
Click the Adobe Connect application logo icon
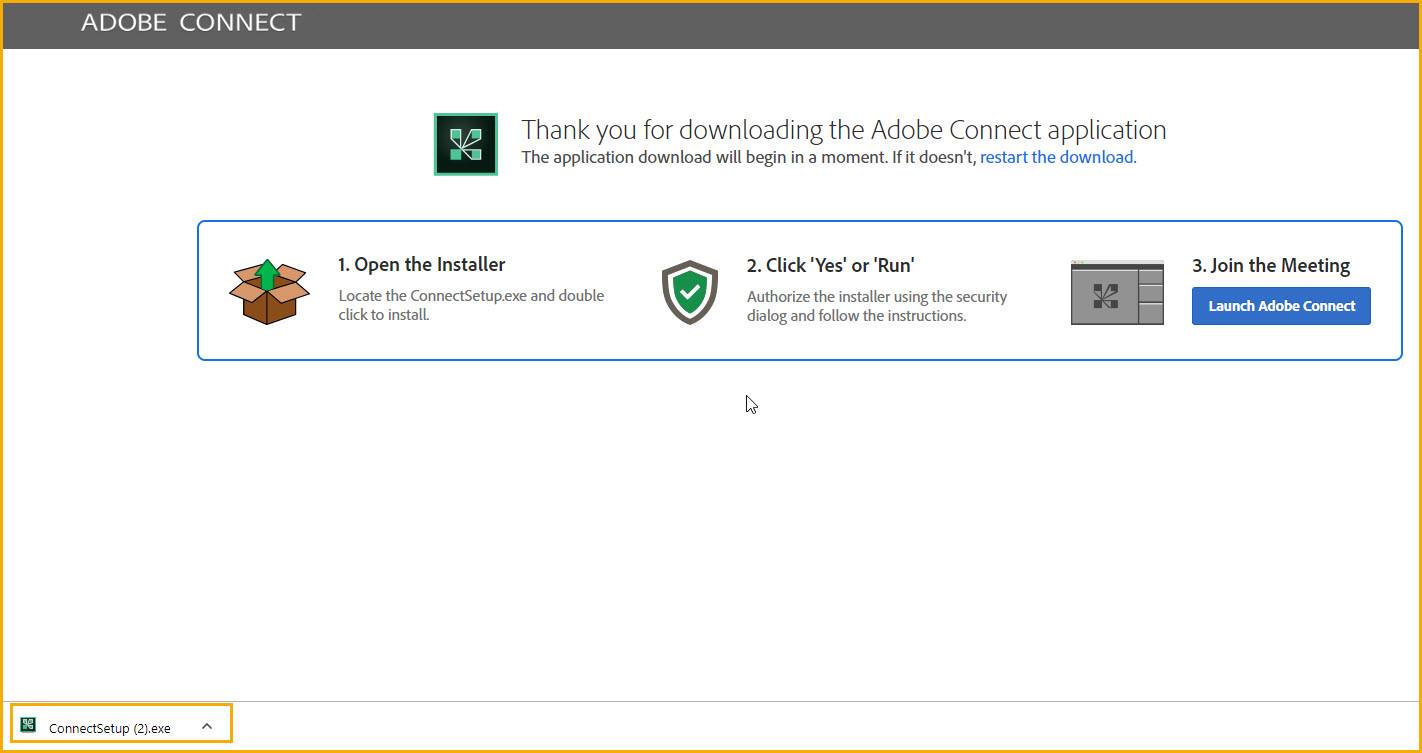point(465,144)
